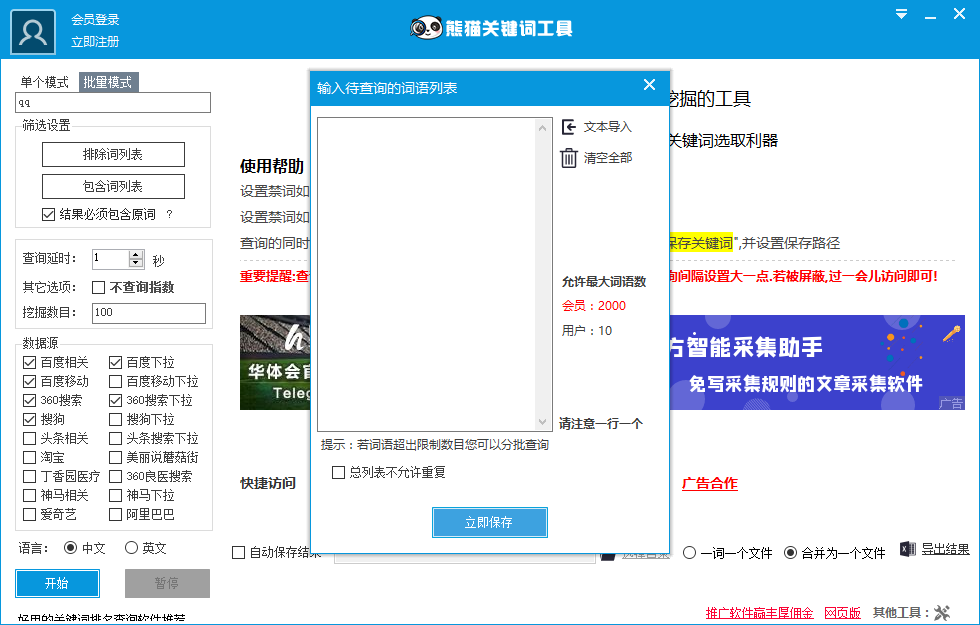The height and width of the screenshot is (625, 980).
Task: Check 头条搜索下拉 data source
Action: tap(115, 439)
